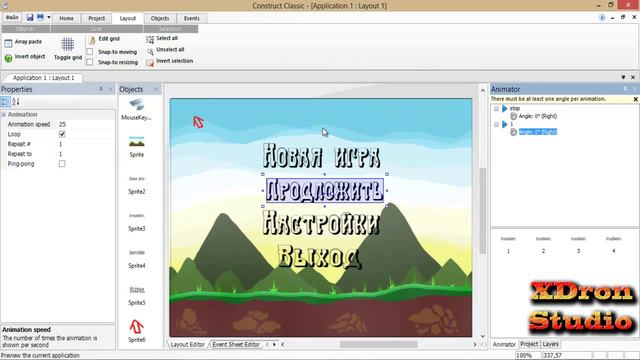The height and width of the screenshot is (360, 640).
Task: Click the categorized view icon in Properties
Action: point(5,102)
